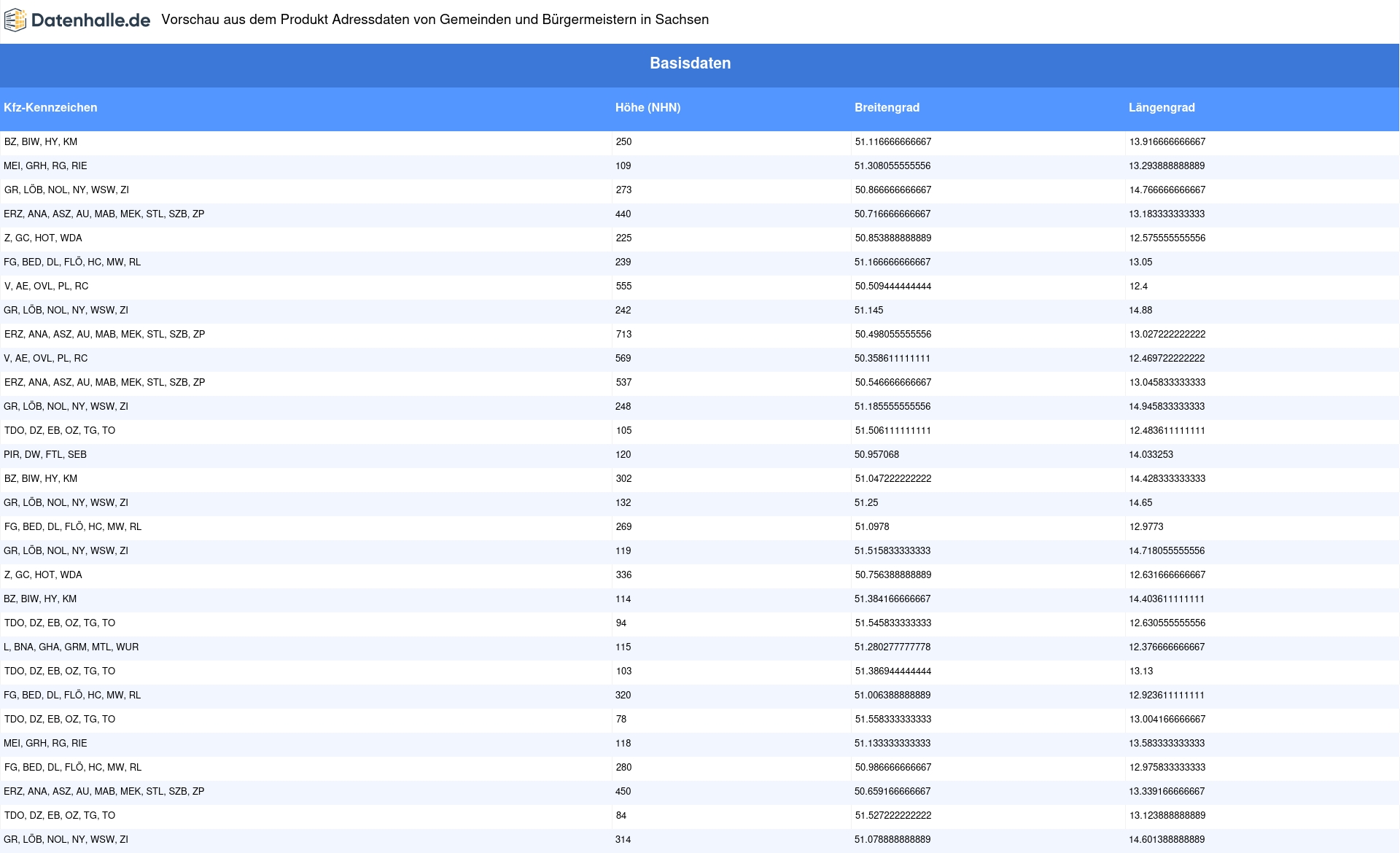This screenshot has height=853, width=1400.
Task: Select elevation value 314
Action: point(623,840)
